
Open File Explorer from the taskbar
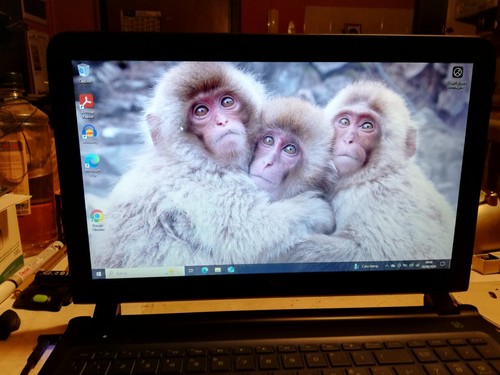coord(218,269)
